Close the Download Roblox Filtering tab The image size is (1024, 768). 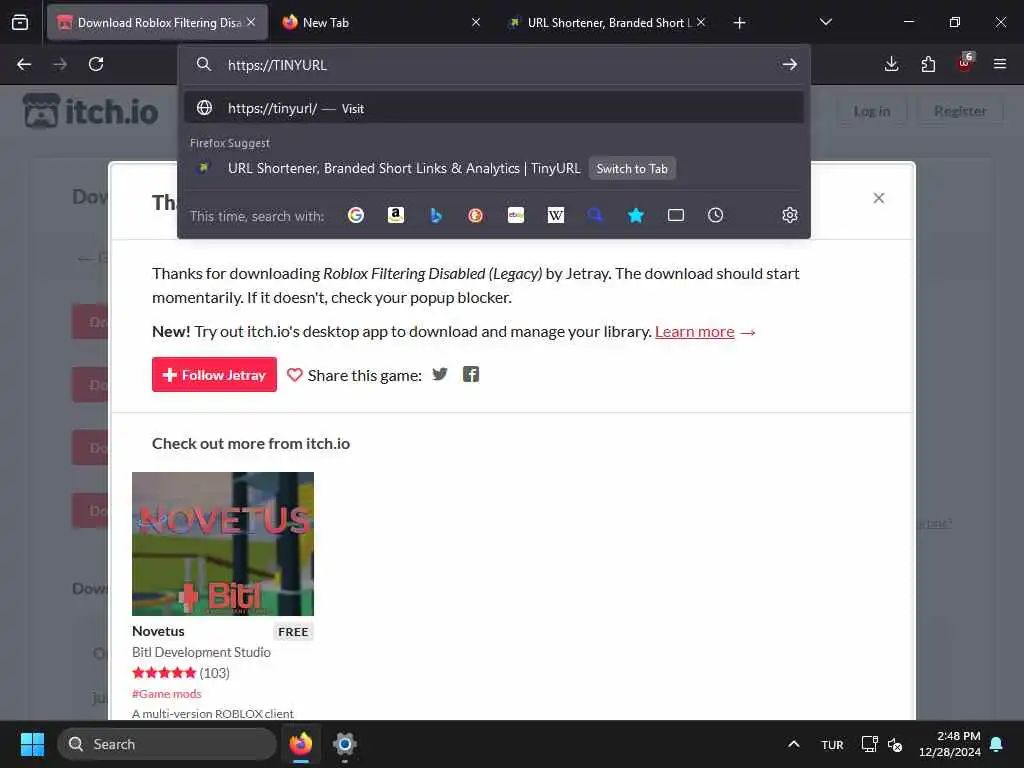pos(251,22)
